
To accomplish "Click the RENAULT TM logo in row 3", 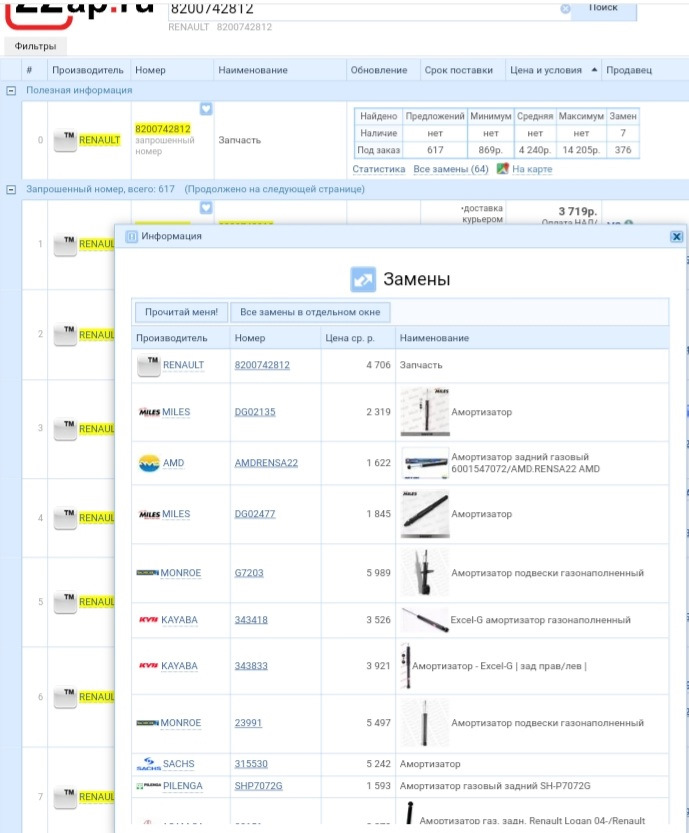I will [65, 429].
